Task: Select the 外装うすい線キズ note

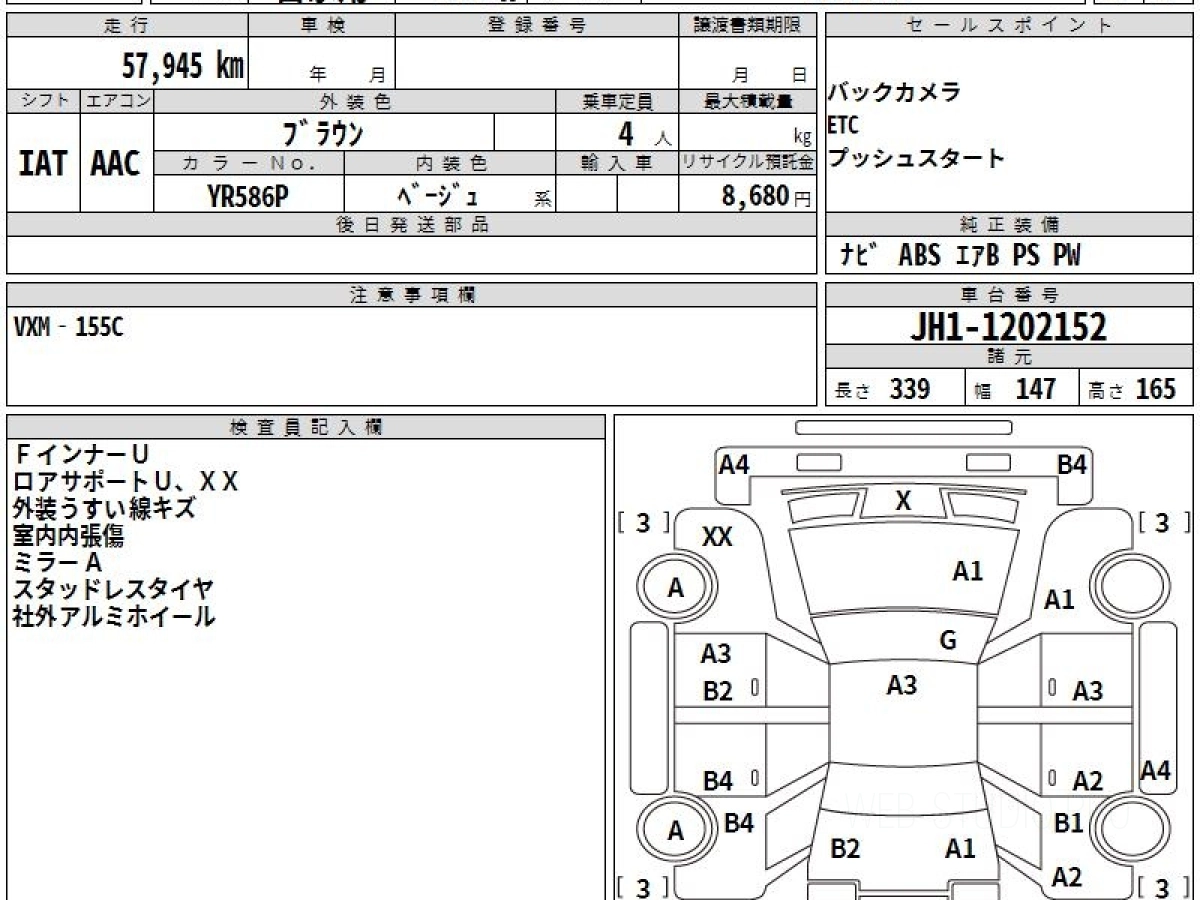Action: [x=105, y=508]
